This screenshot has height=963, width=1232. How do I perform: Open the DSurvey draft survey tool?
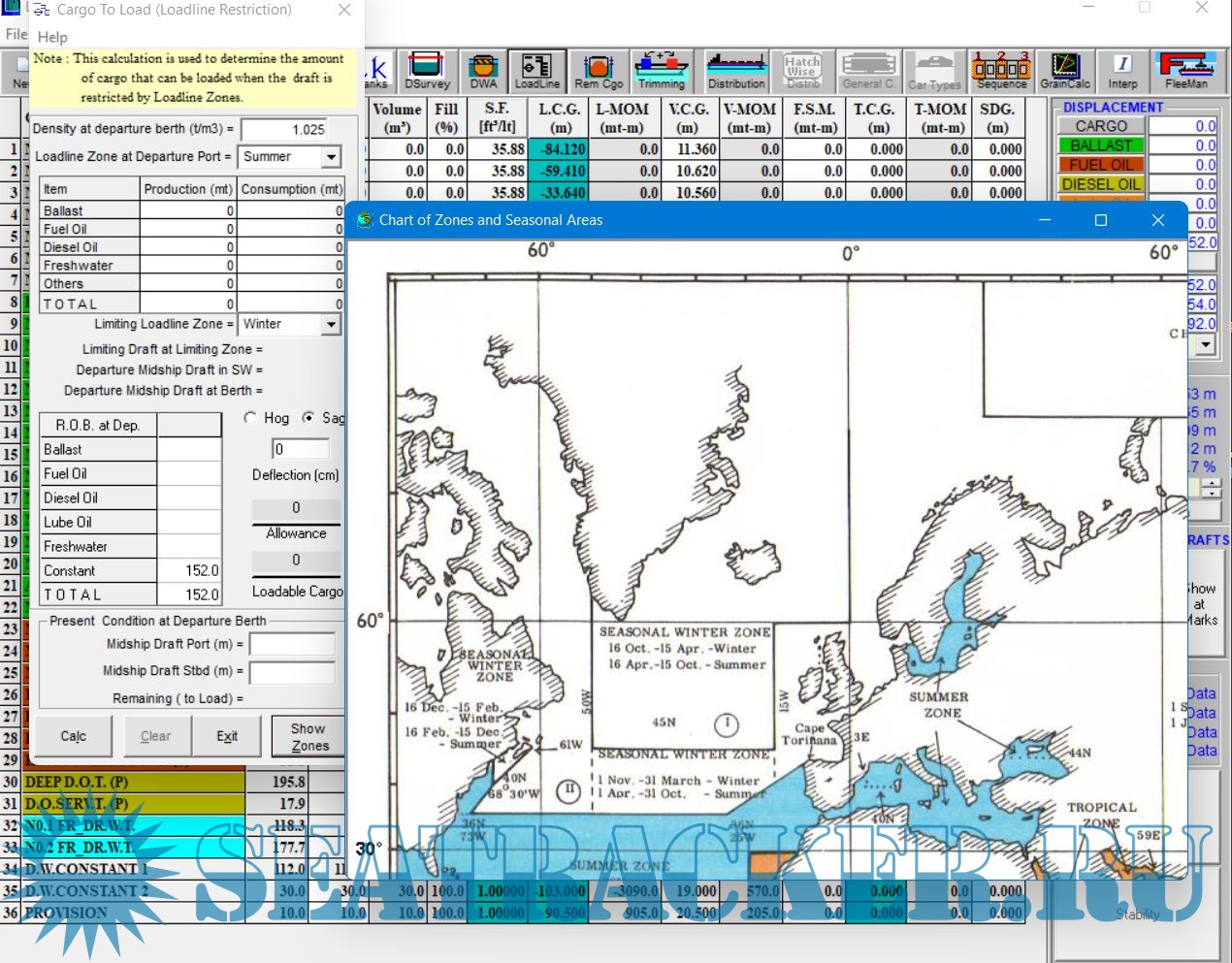(x=428, y=72)
